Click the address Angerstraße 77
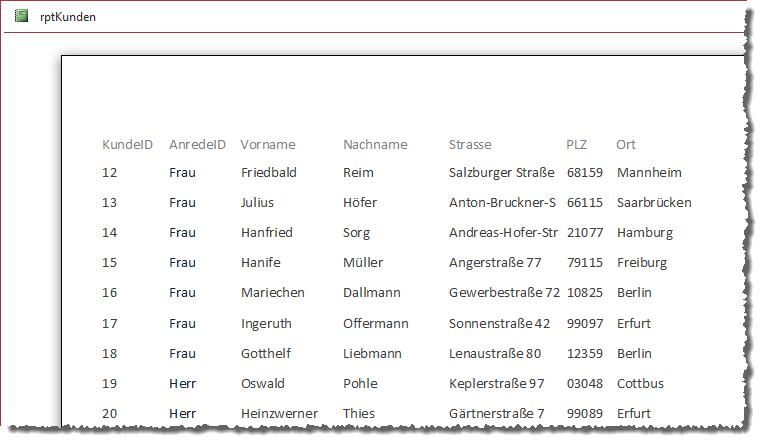The width and height of the screenshot is (764, 445). [495, 263]
